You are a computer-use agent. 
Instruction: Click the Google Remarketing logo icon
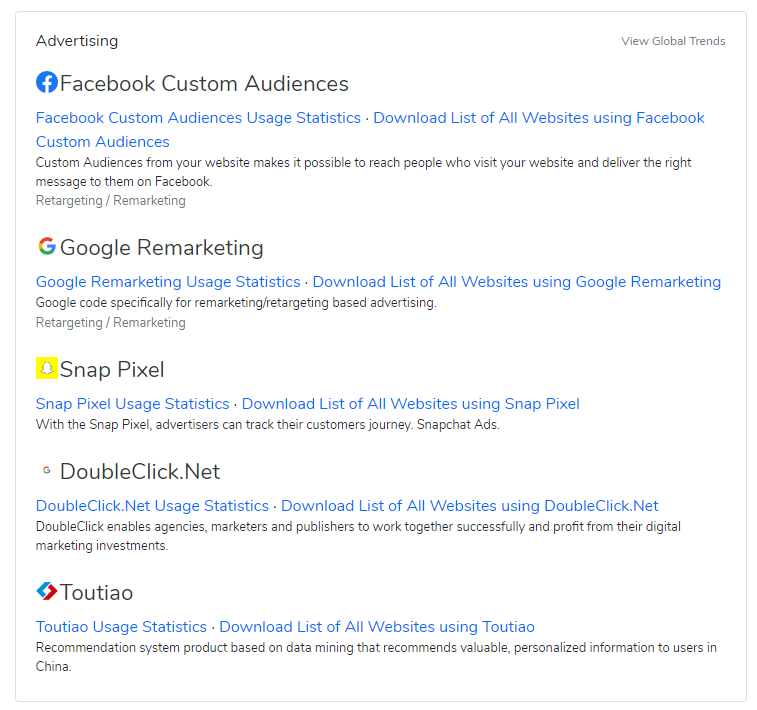(46, 246)
